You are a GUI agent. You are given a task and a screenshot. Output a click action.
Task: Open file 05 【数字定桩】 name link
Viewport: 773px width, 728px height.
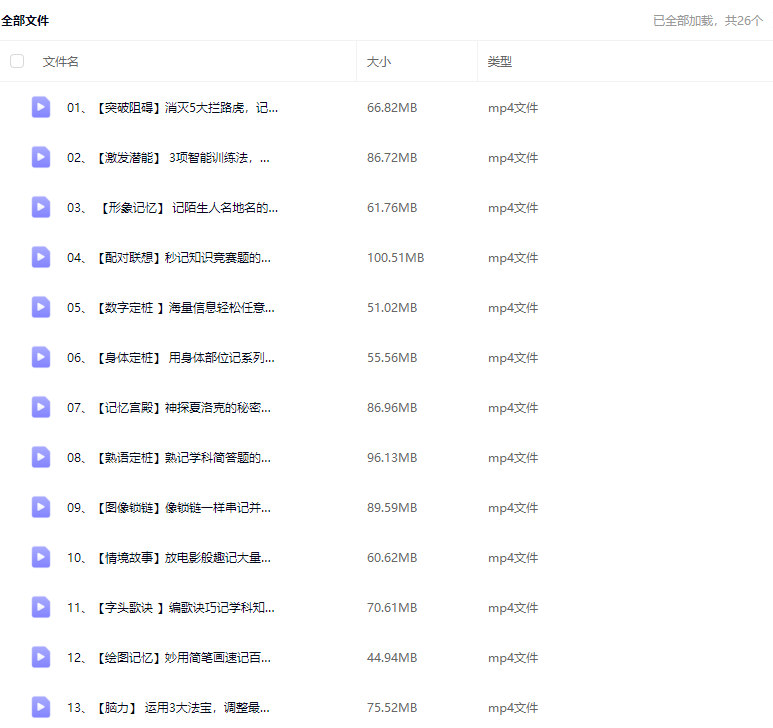click(170, 308)
